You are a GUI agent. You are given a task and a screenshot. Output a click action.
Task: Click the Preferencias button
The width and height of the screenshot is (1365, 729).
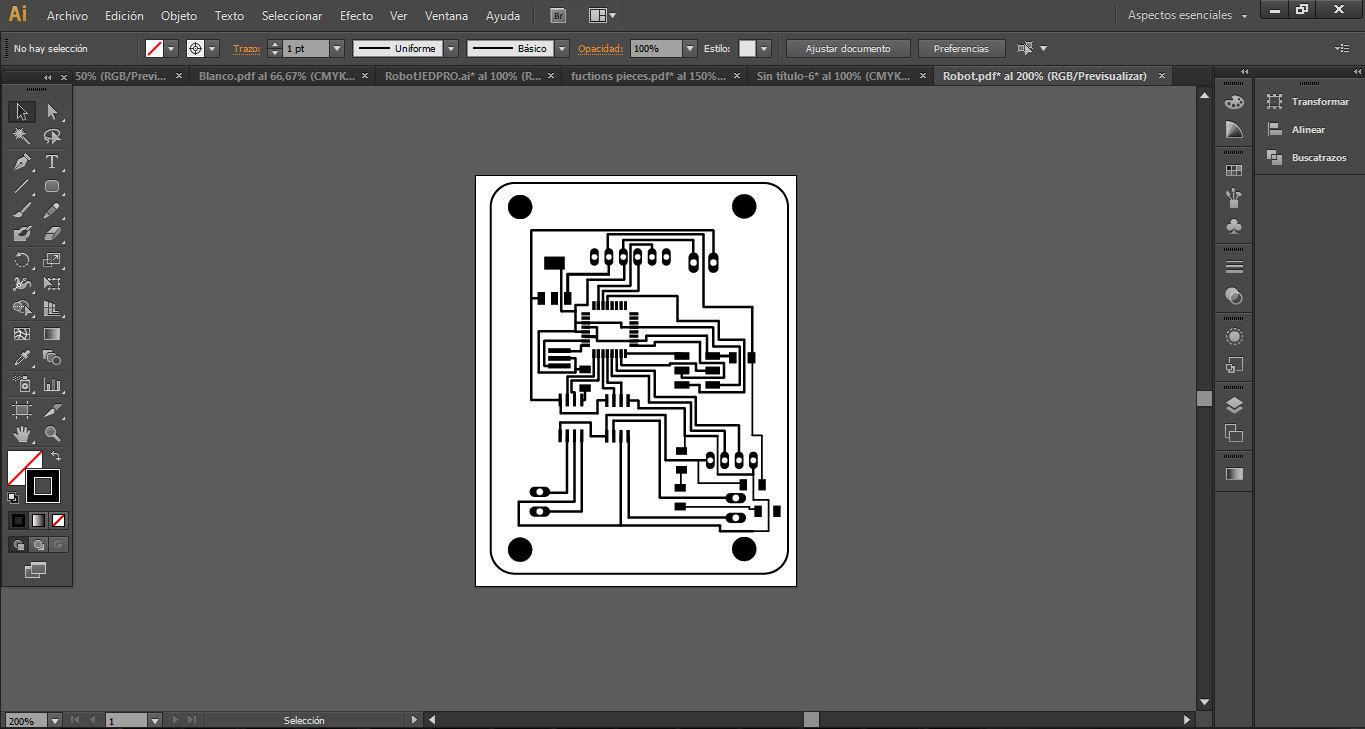[961, 48]
